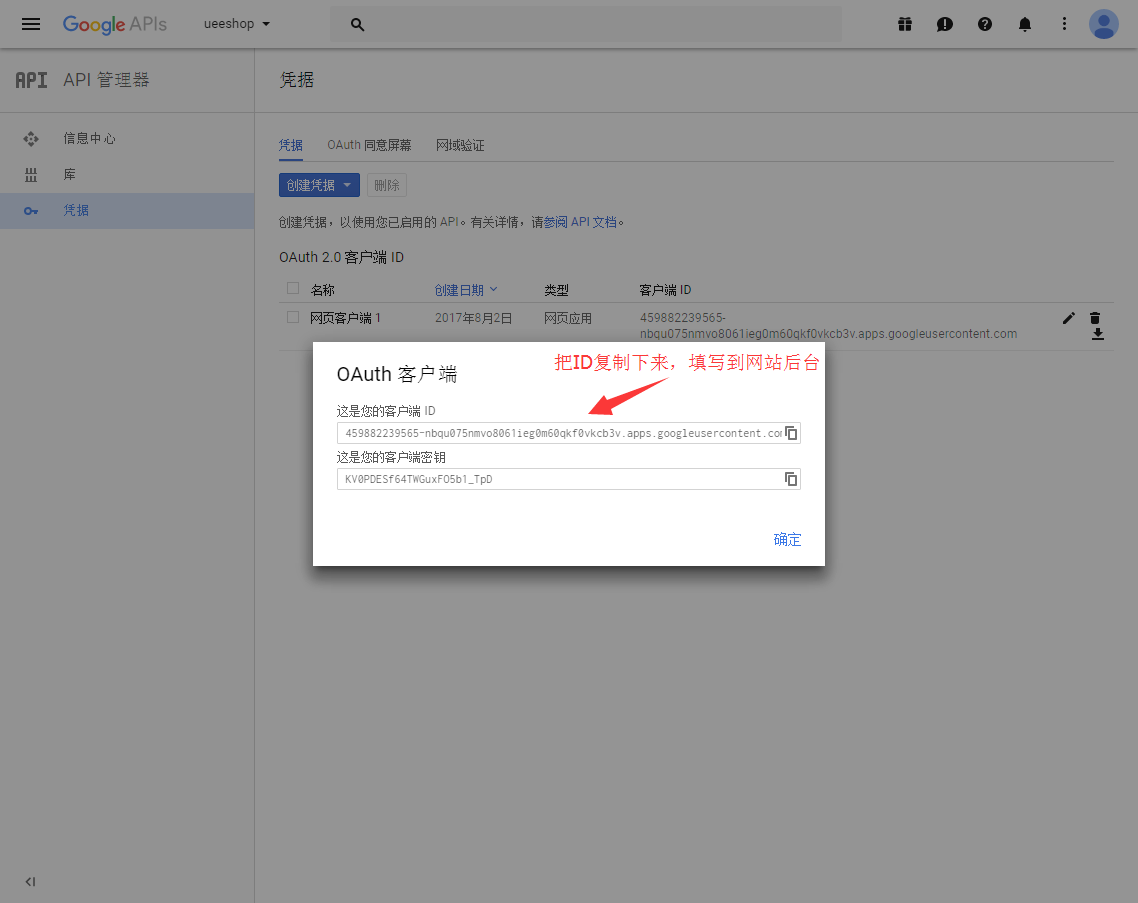Image resolution: width=1138 pixels, height=903 pixels.
Task: Click the 凭据 page heading
Action: (297, 80)
